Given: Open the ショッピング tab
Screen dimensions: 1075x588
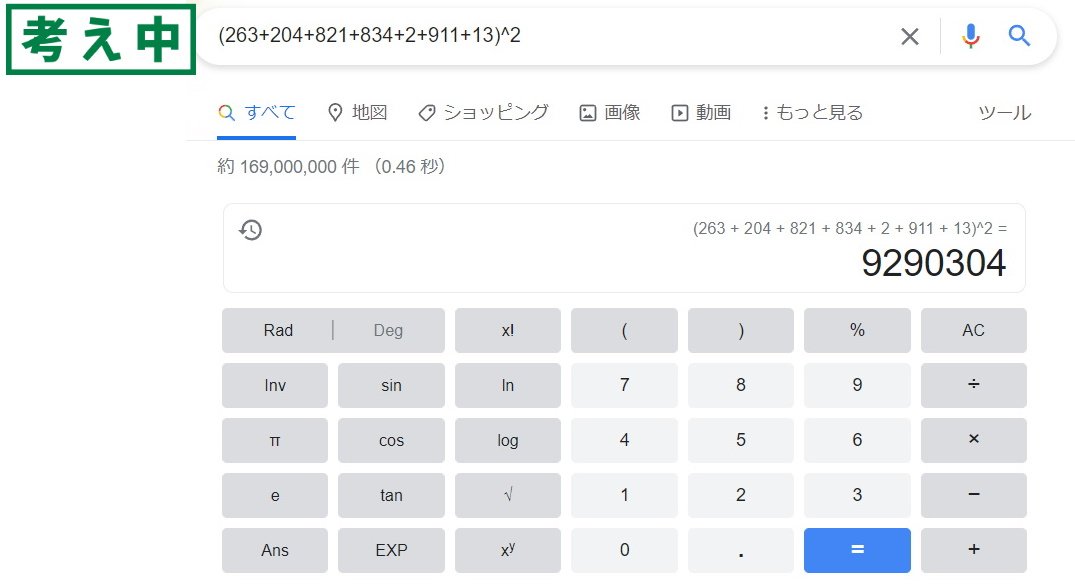Looking at the screenshot, I should (x=483, y=113).
